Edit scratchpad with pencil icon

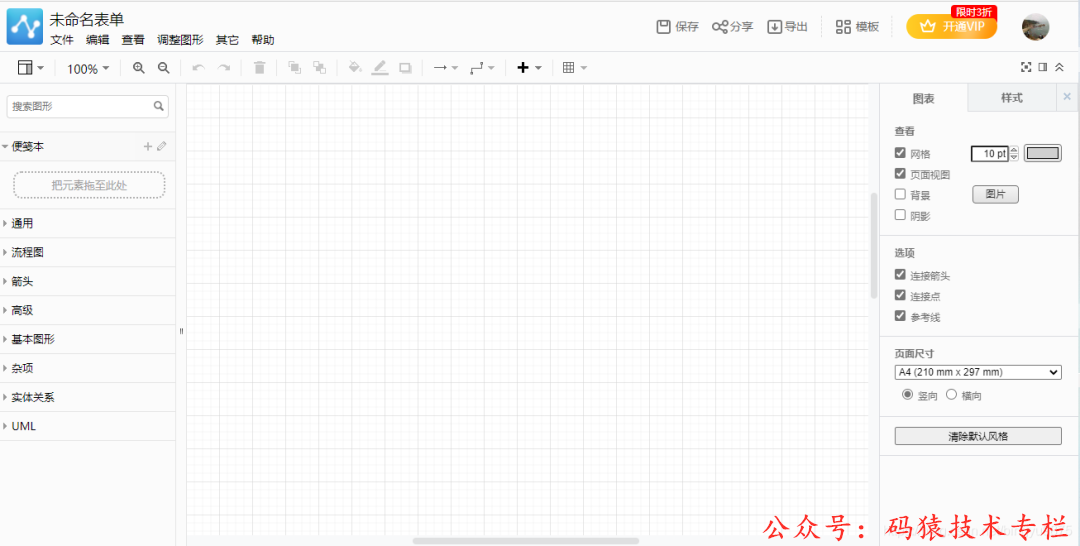tap(162, 146)
